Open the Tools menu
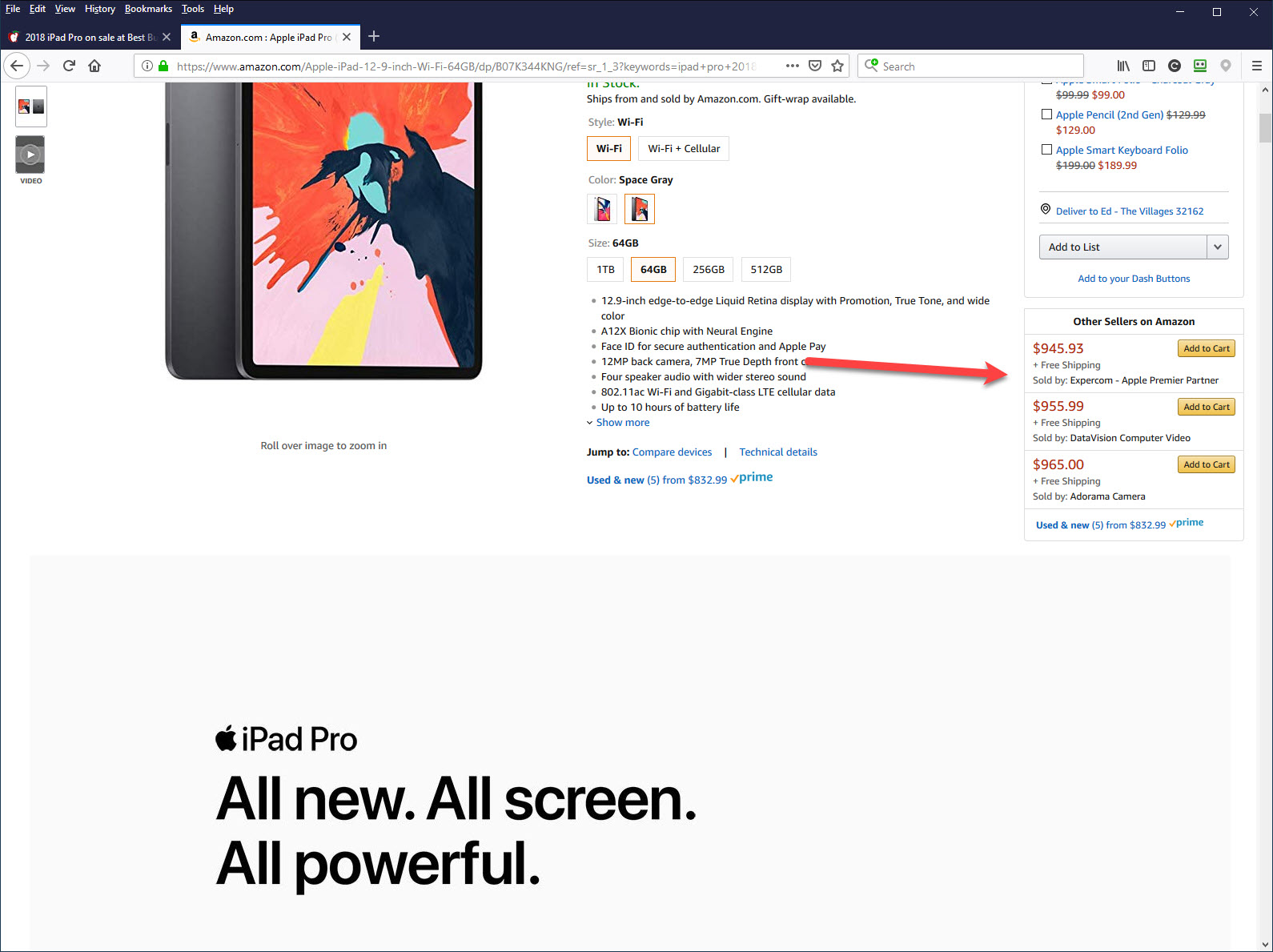Viewport: 1273px width, 952px height. click(193, 9)
